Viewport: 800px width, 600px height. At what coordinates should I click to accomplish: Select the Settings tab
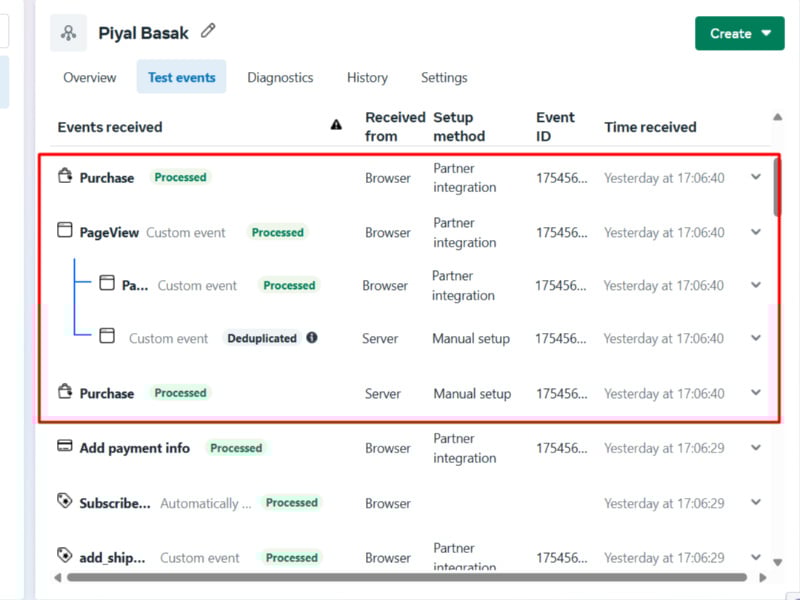point(443,77)
